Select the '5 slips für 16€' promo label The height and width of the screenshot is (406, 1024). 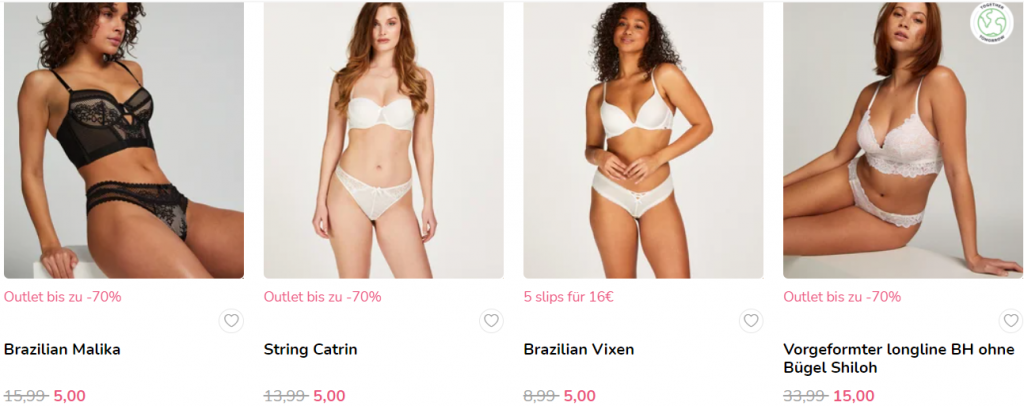pyautogui.click(x=569, y=296)
